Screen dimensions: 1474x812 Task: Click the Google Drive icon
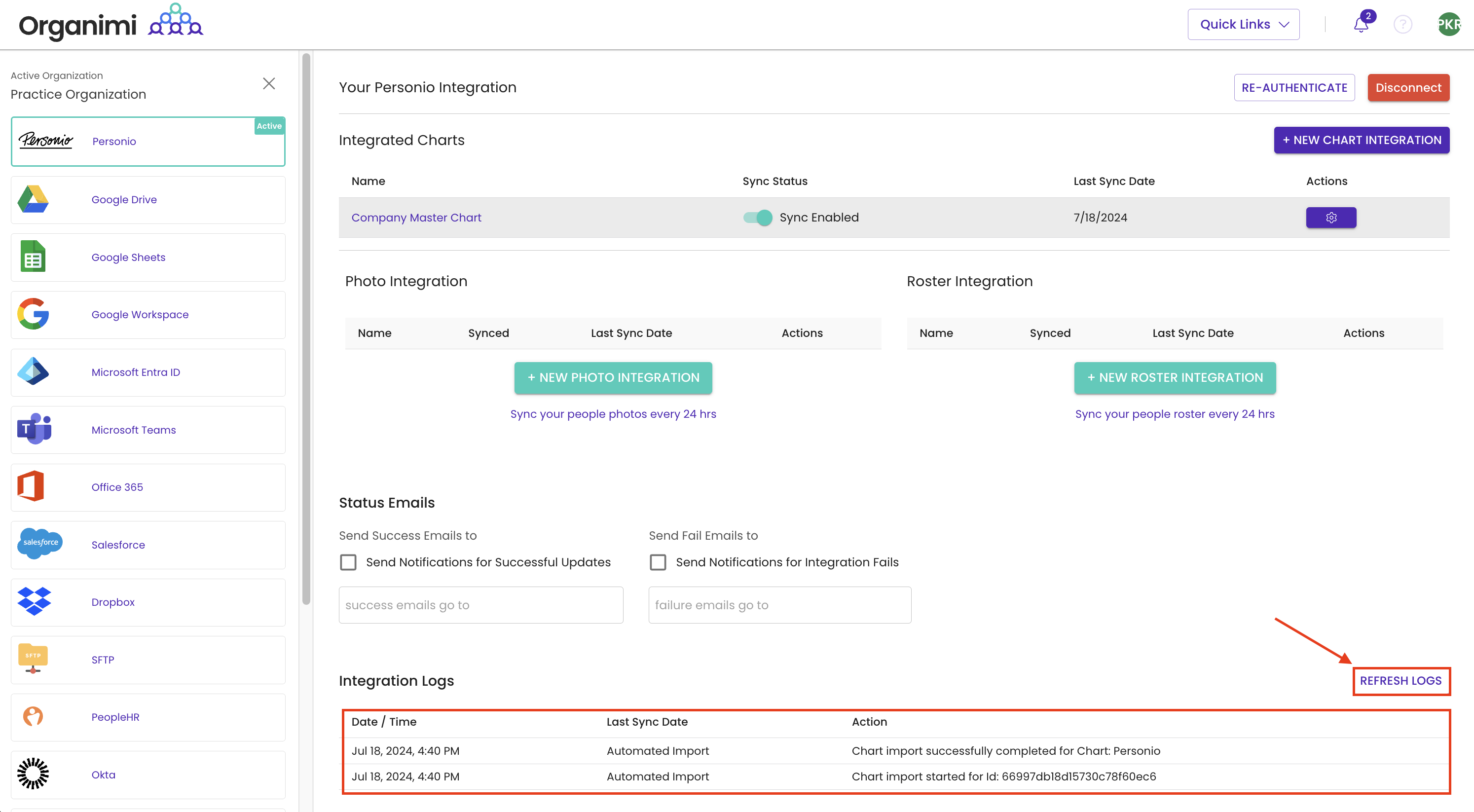33,199
